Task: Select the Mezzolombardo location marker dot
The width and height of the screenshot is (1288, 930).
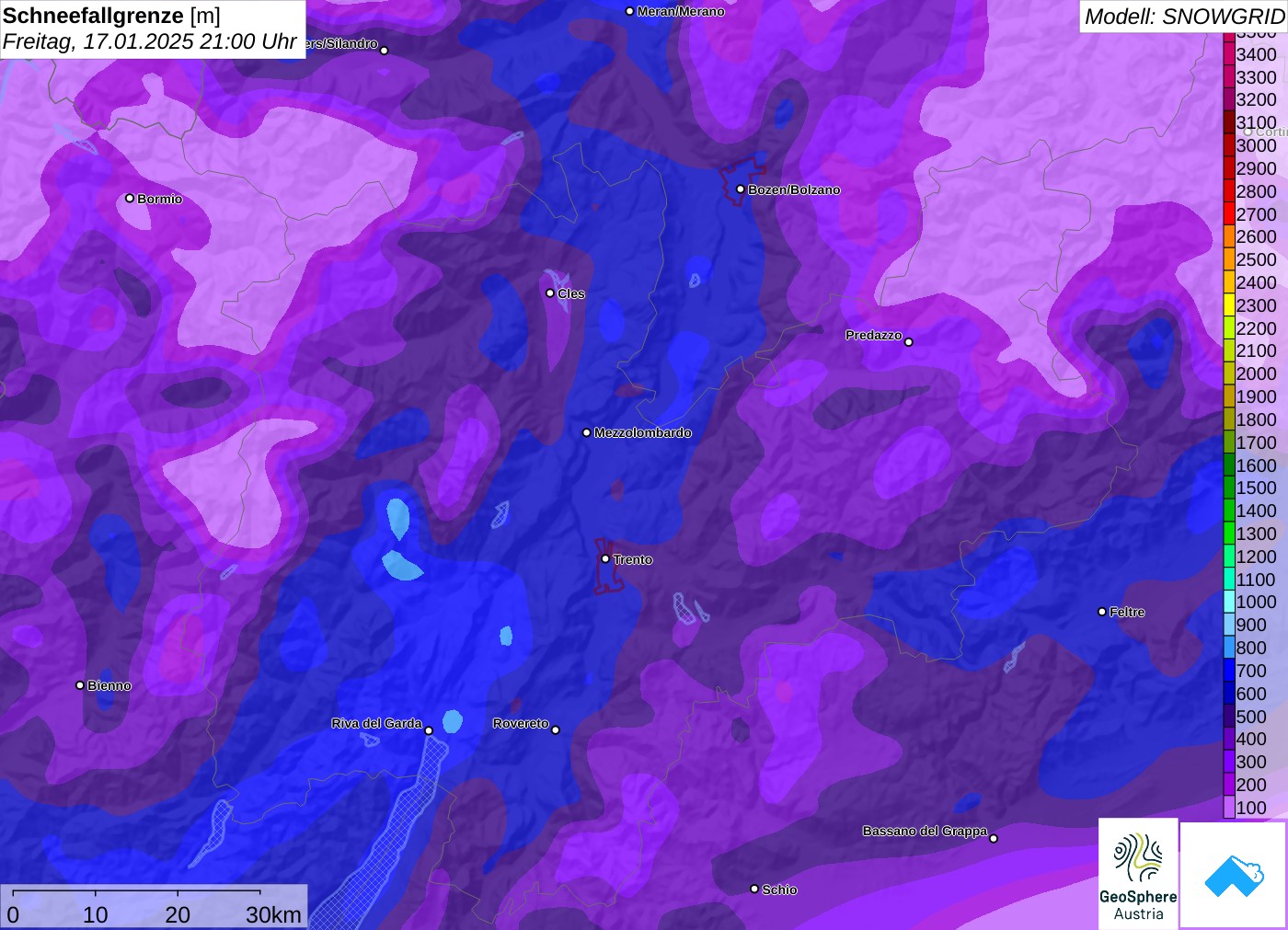Action: point(587,432)
